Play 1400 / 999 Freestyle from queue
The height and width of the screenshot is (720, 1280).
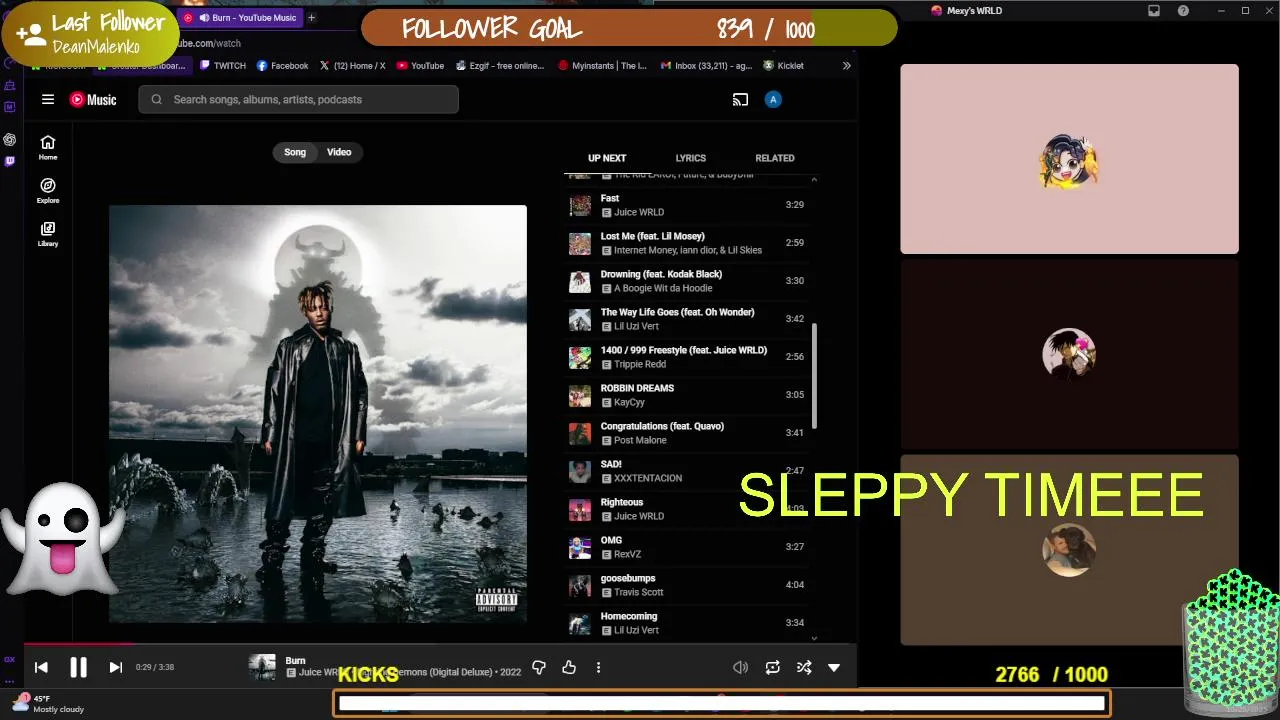pos(687,357)
